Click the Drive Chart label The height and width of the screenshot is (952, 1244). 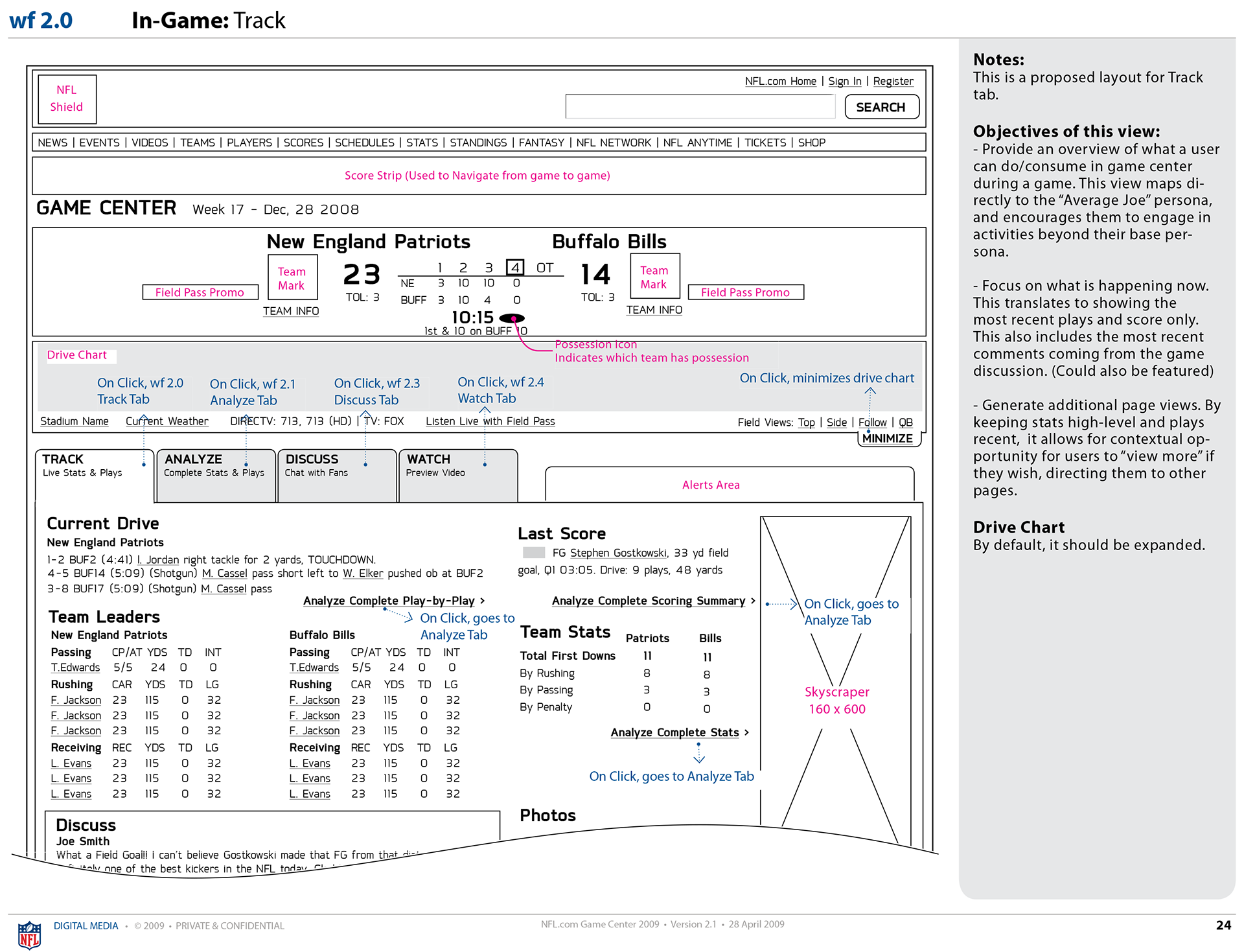coord(77,355)
